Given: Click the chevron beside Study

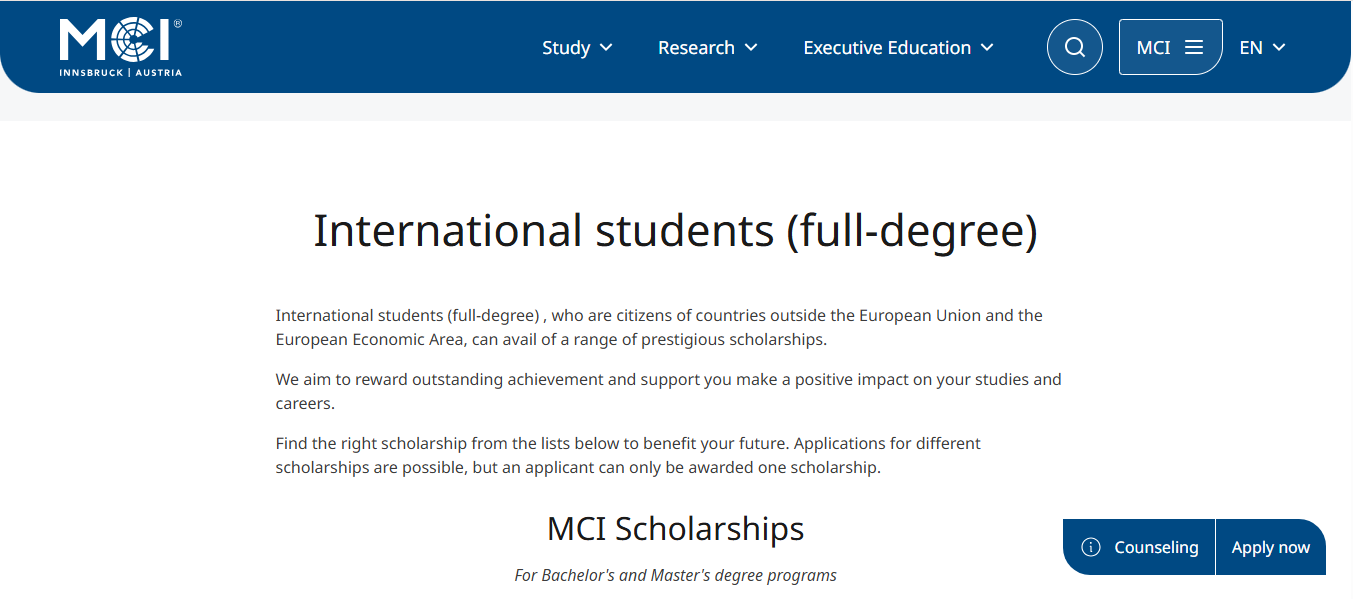Looking at the screenshot, I should (x=606, y=47).
